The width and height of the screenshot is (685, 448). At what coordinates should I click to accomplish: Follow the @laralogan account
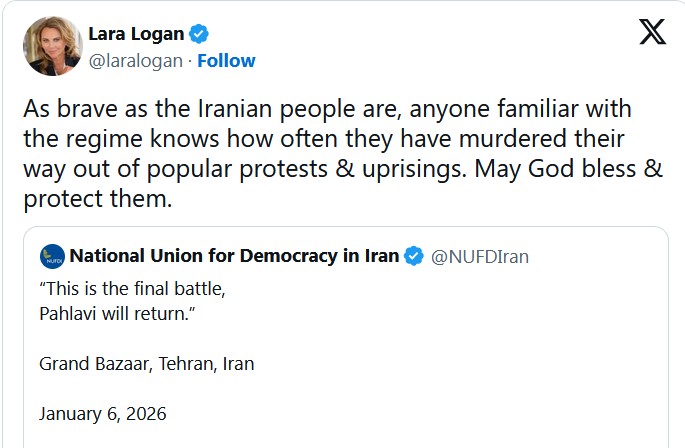(226, 60)
